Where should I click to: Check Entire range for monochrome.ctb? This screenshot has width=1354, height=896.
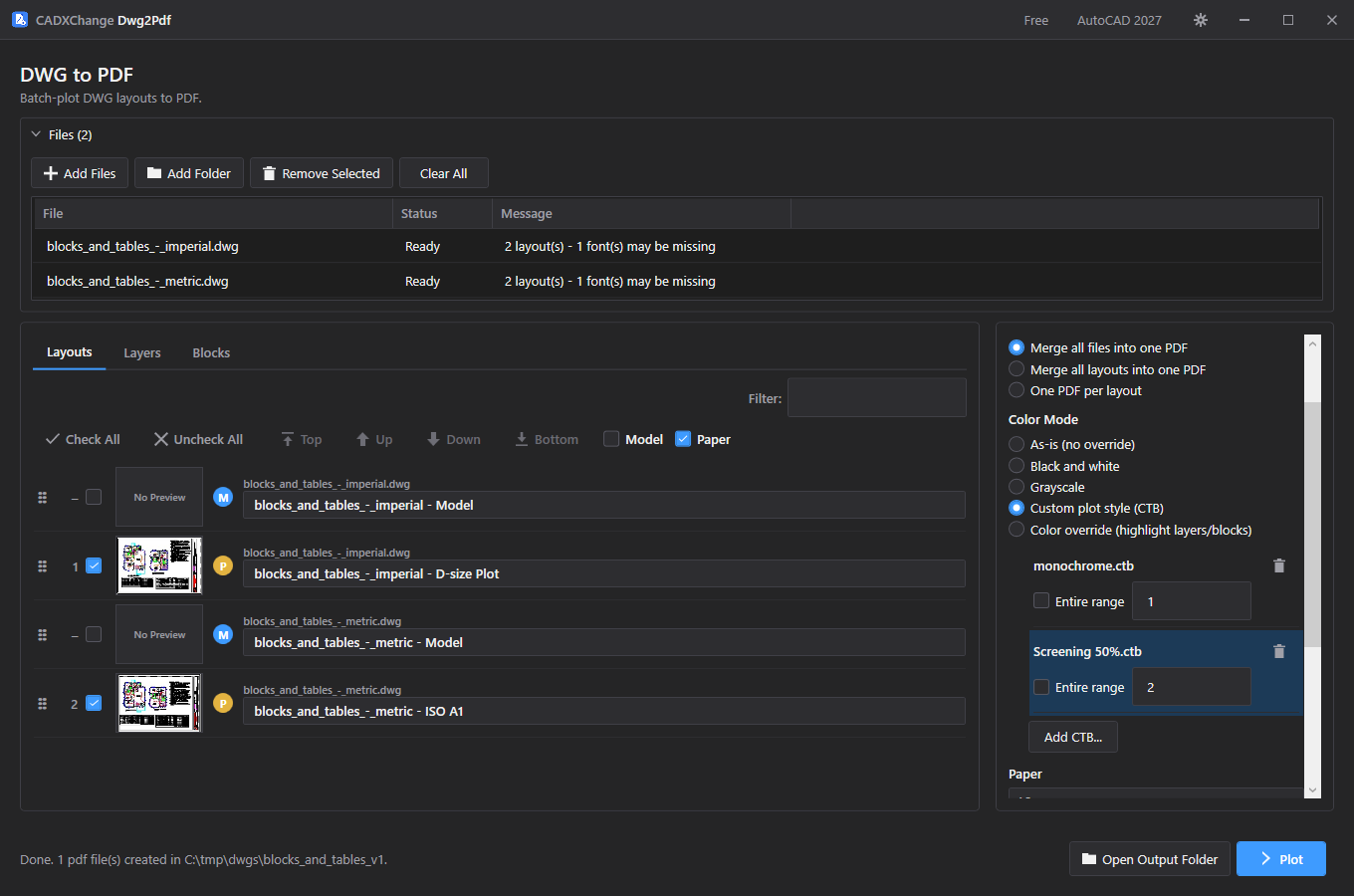click(x=1041, y=601)
